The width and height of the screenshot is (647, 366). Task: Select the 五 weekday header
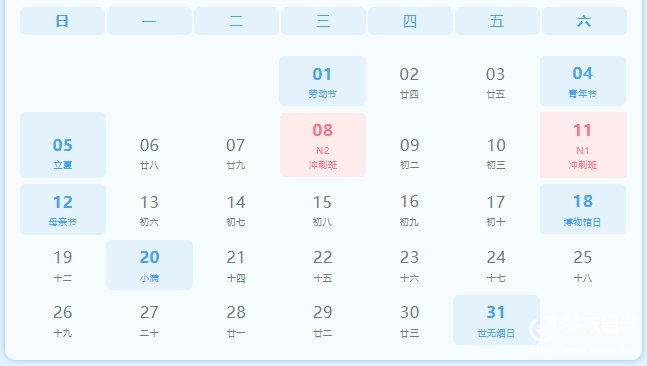coord(497,21)
